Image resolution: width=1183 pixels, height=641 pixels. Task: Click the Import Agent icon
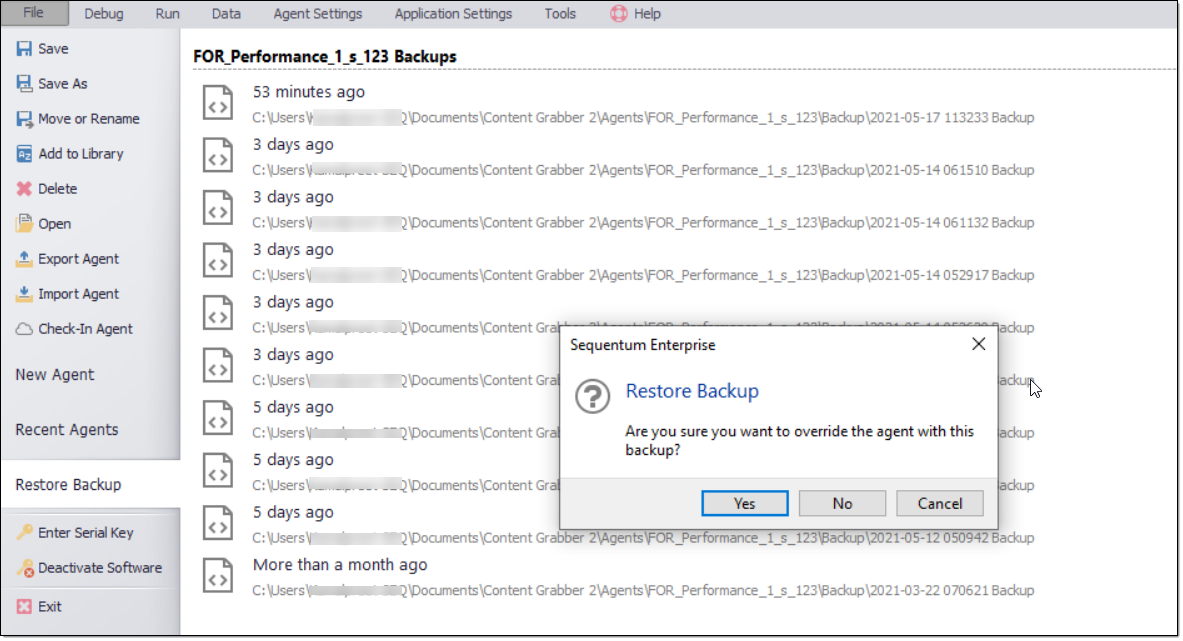24,294
